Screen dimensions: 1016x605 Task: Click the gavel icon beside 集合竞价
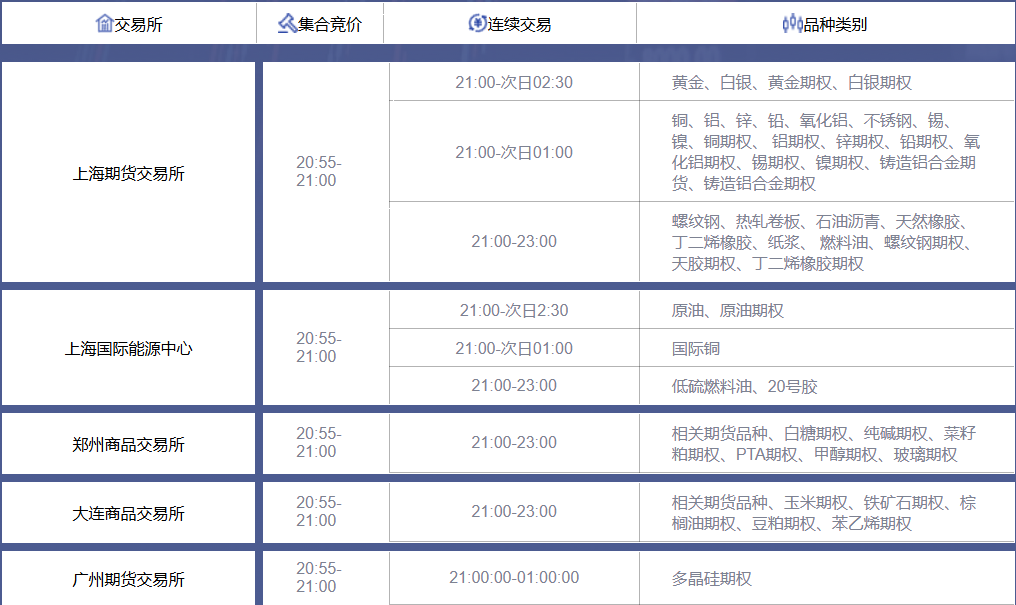[x=287, y=23]
